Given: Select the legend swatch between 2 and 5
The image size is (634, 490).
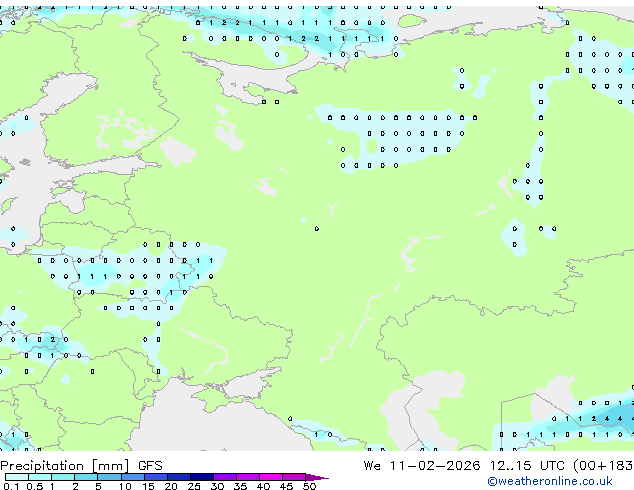Looking at the screenshot, I should pos(86,477).
